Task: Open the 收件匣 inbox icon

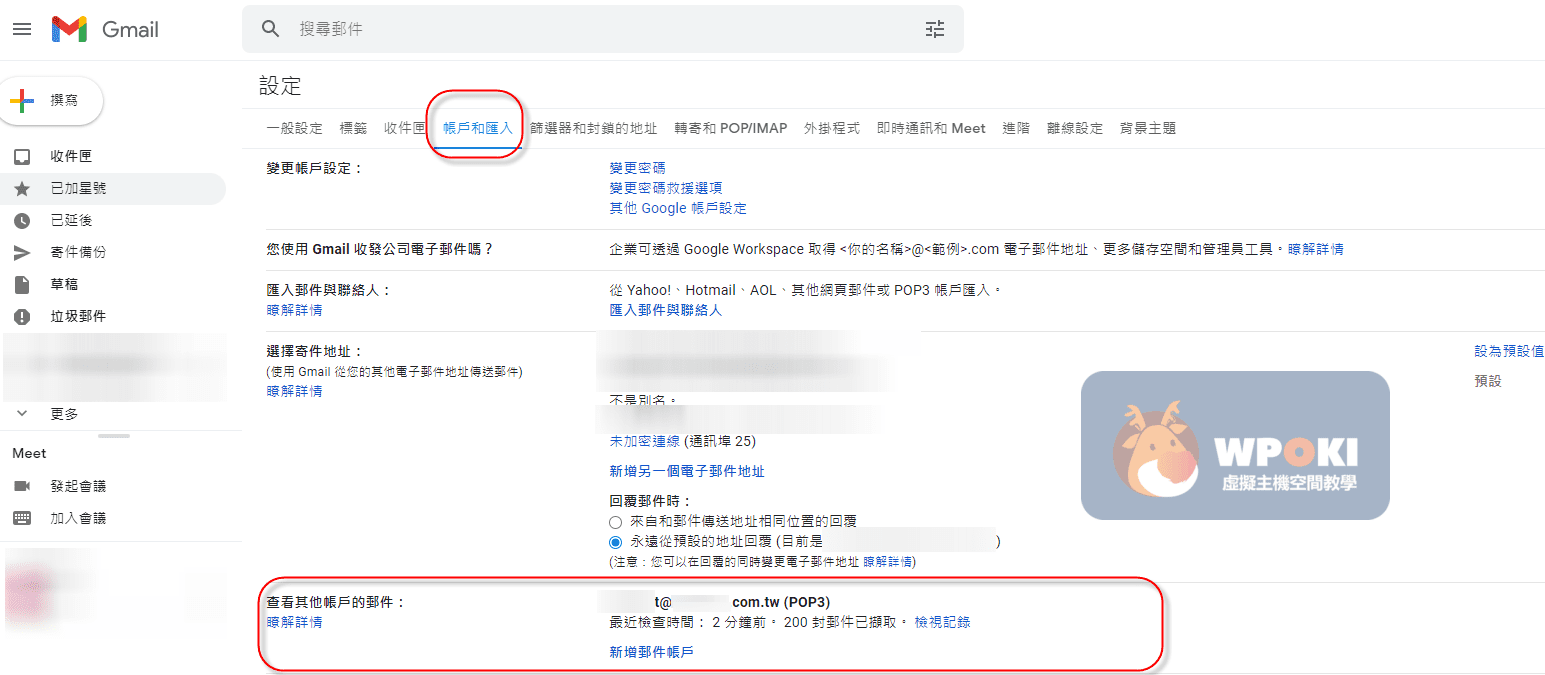Action: point(22,157)
